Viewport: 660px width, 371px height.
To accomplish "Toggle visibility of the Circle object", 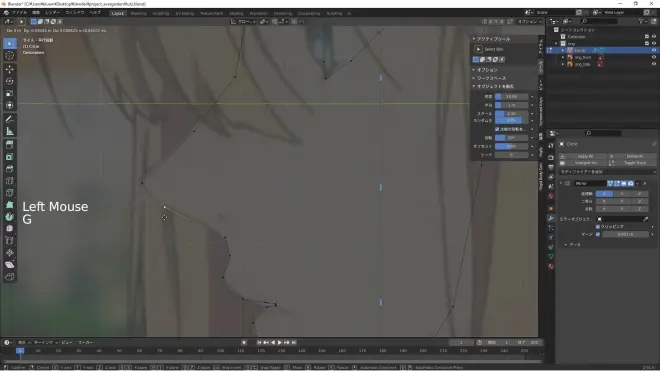I will tap(654, 50).
